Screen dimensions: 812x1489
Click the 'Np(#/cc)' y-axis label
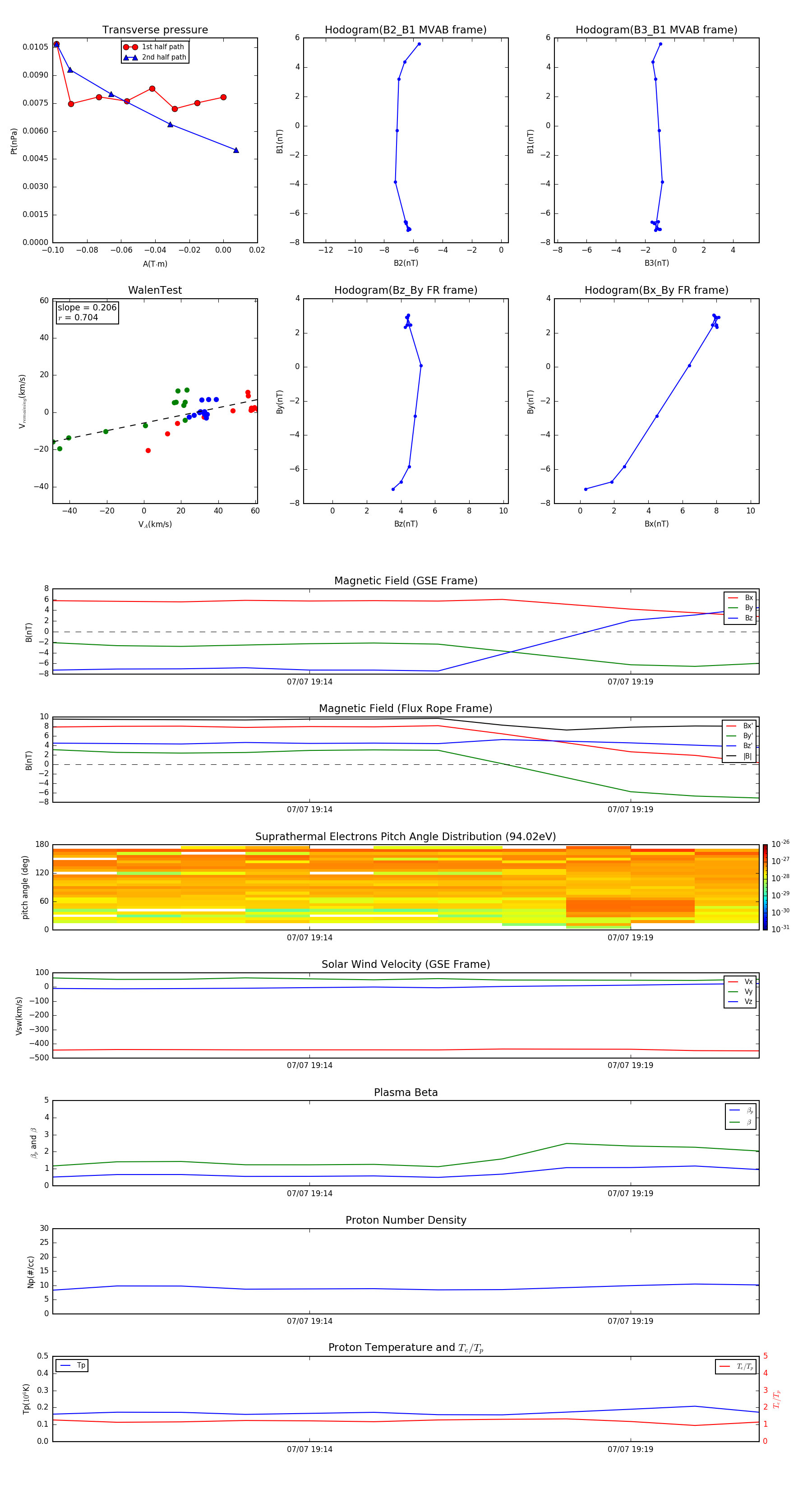31,1271
